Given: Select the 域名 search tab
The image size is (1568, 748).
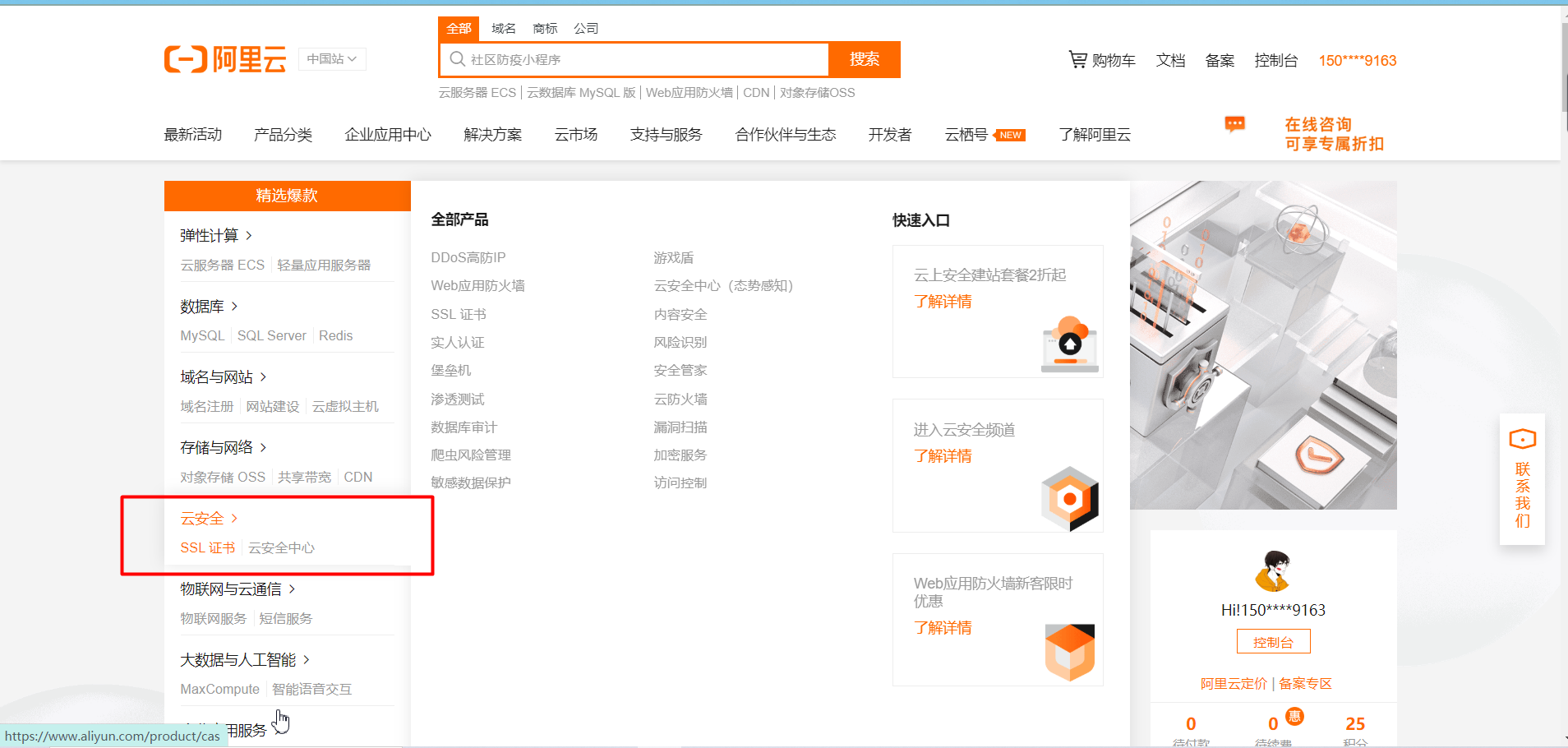Looking at the screenshot, I should tap(503, 29).
